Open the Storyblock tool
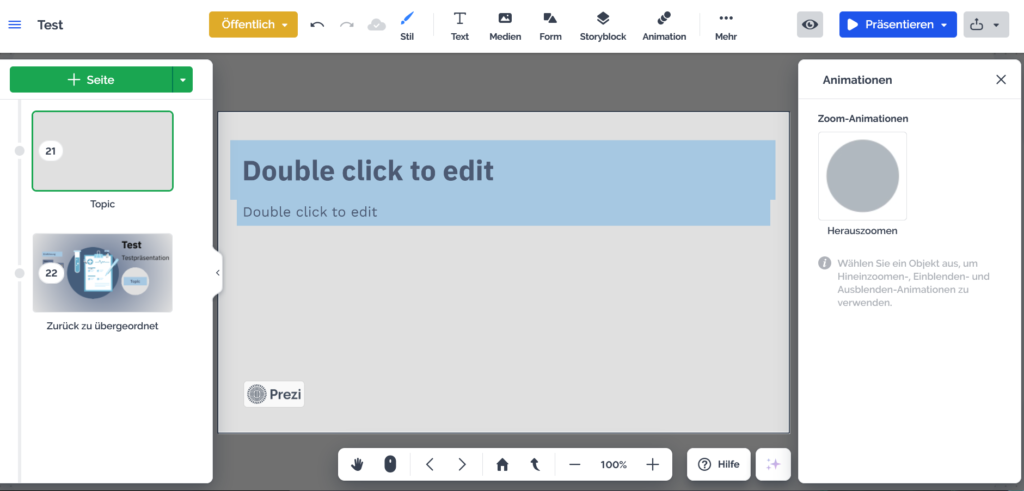The image size is (1024, 491). pos(602,25)
